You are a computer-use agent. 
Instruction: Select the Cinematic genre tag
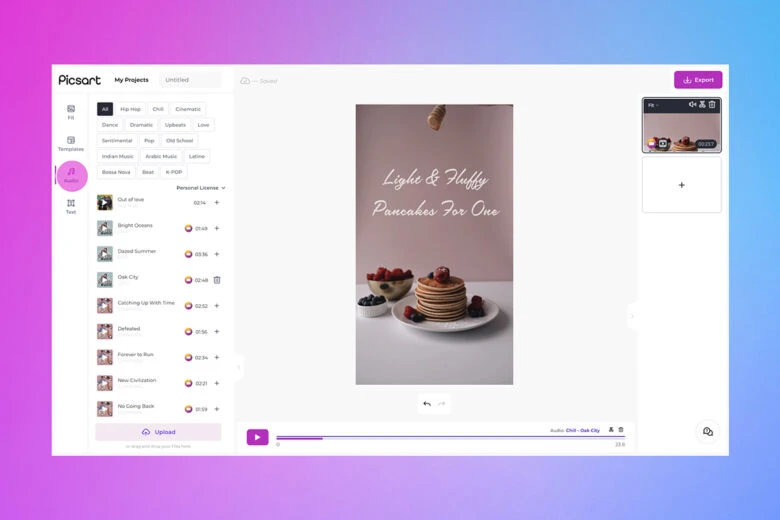coord(188,109)
